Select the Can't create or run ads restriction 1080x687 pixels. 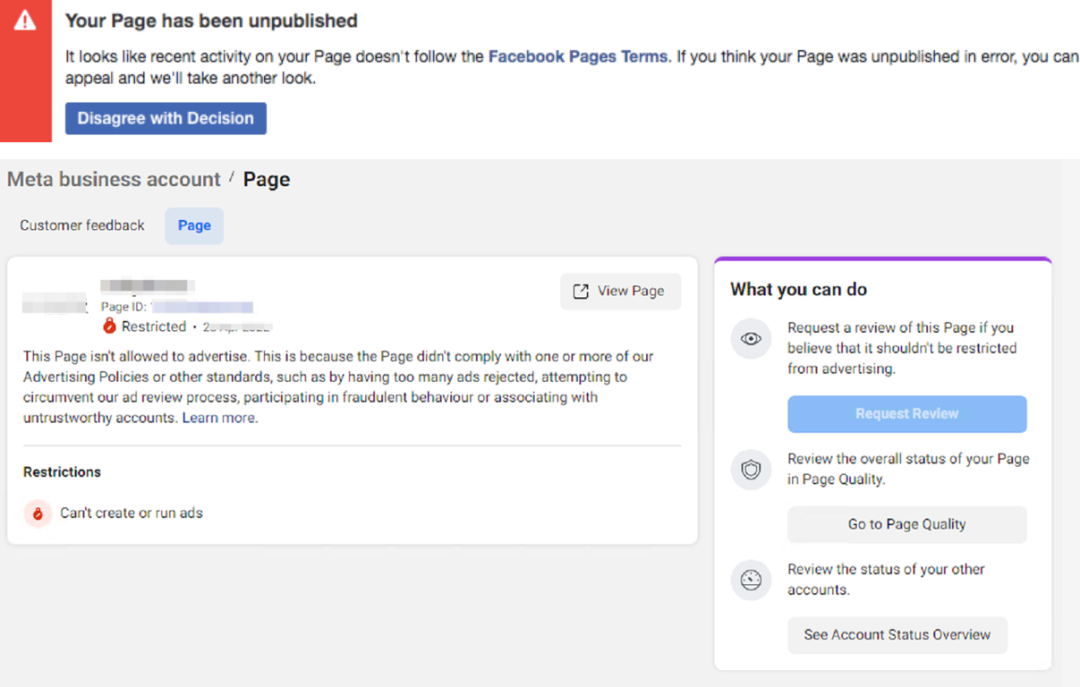[x=131, y=513]
